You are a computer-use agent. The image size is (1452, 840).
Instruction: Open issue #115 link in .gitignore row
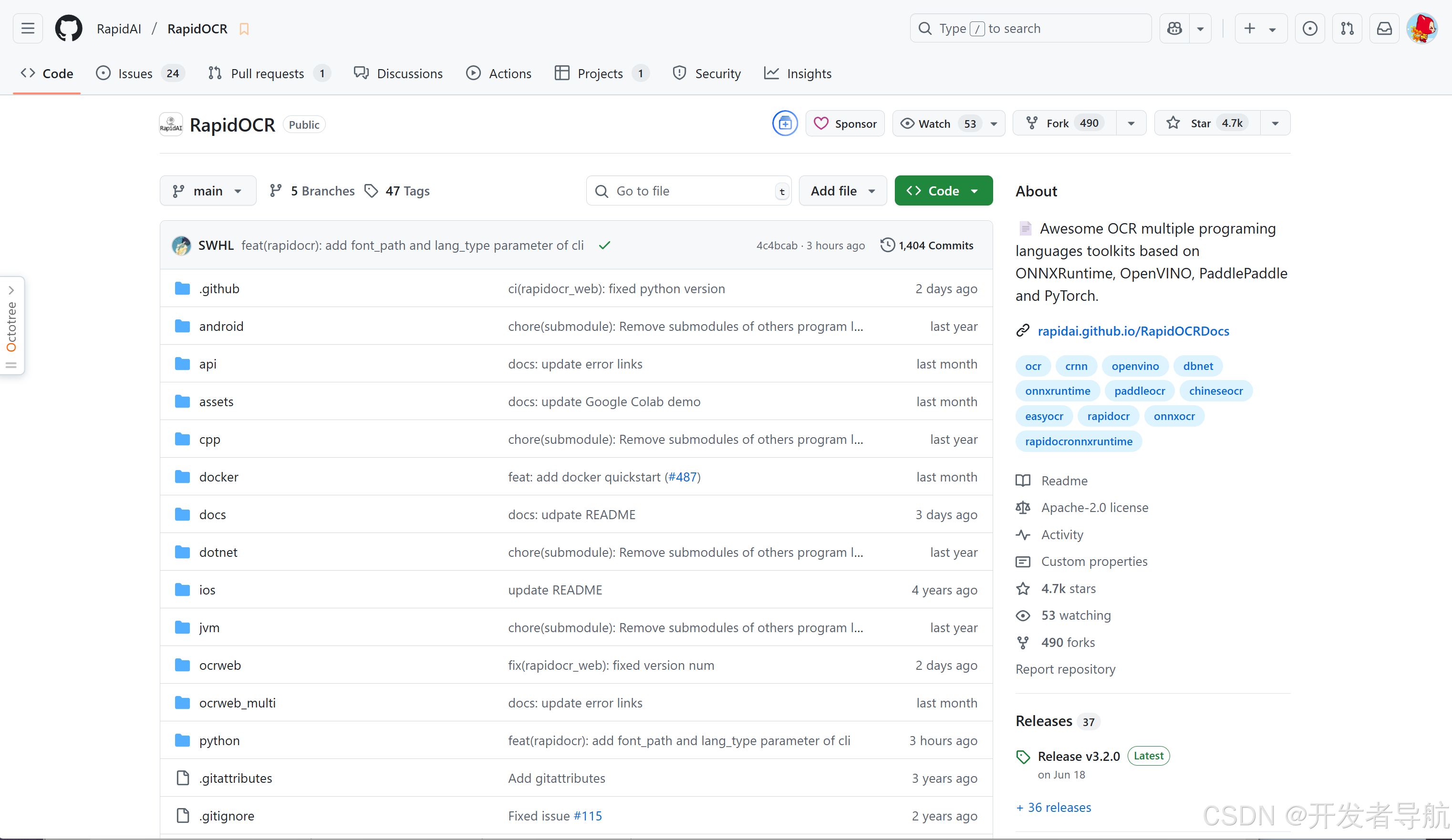(588, 816)
